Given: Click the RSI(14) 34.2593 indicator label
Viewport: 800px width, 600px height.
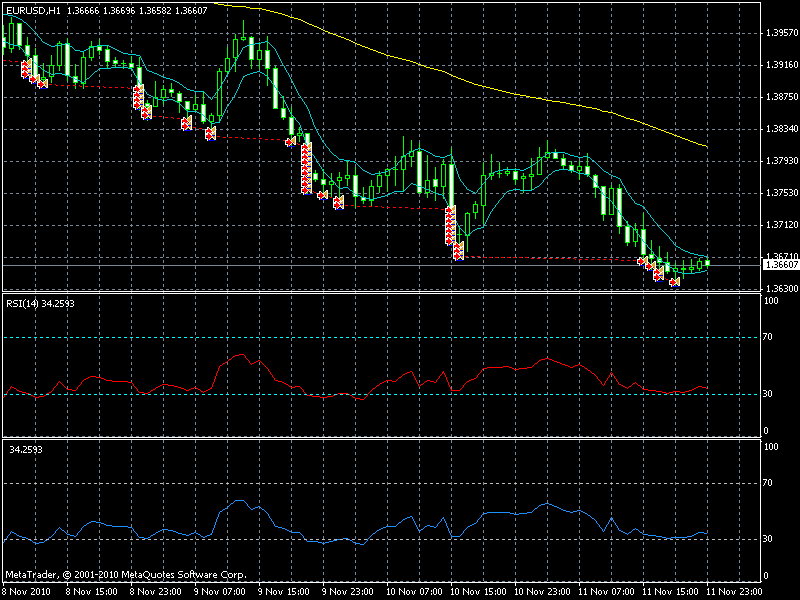Looking at the screenshot, I should pos(40,304).
